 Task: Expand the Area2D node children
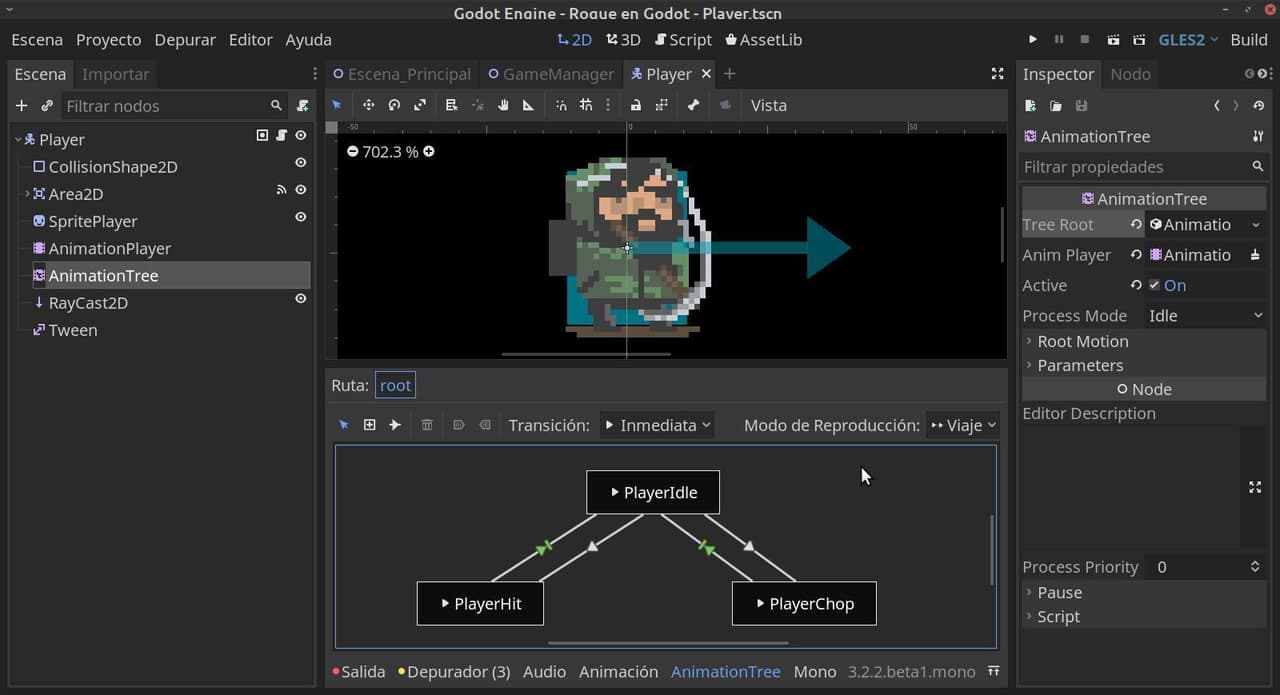pyautogui.click(x=27, y=194)
